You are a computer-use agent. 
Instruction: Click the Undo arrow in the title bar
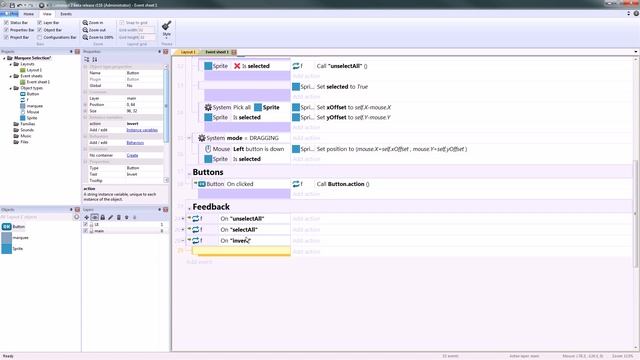[19, 5]
